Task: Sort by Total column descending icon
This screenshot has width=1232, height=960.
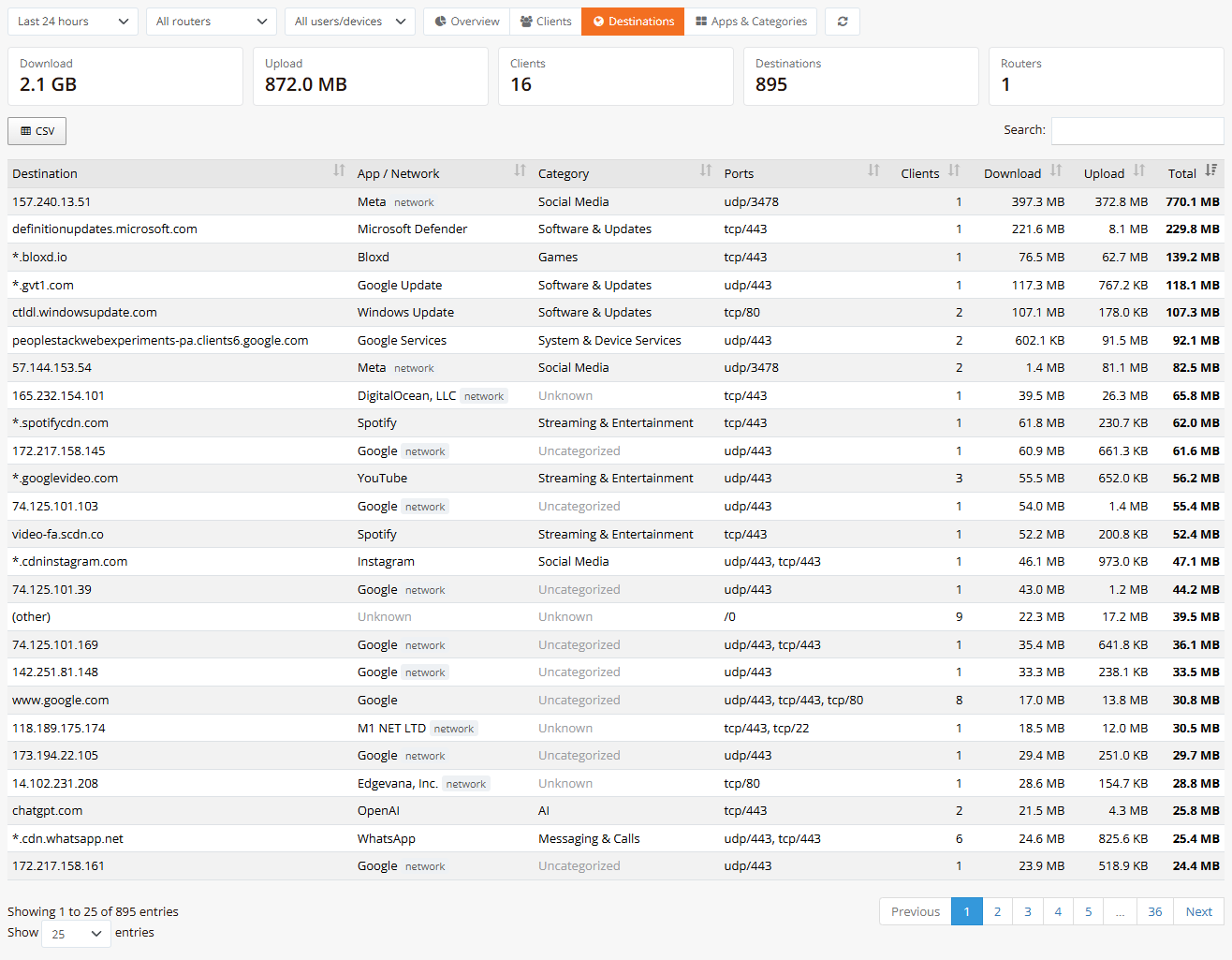Action: click(1211, 170)
